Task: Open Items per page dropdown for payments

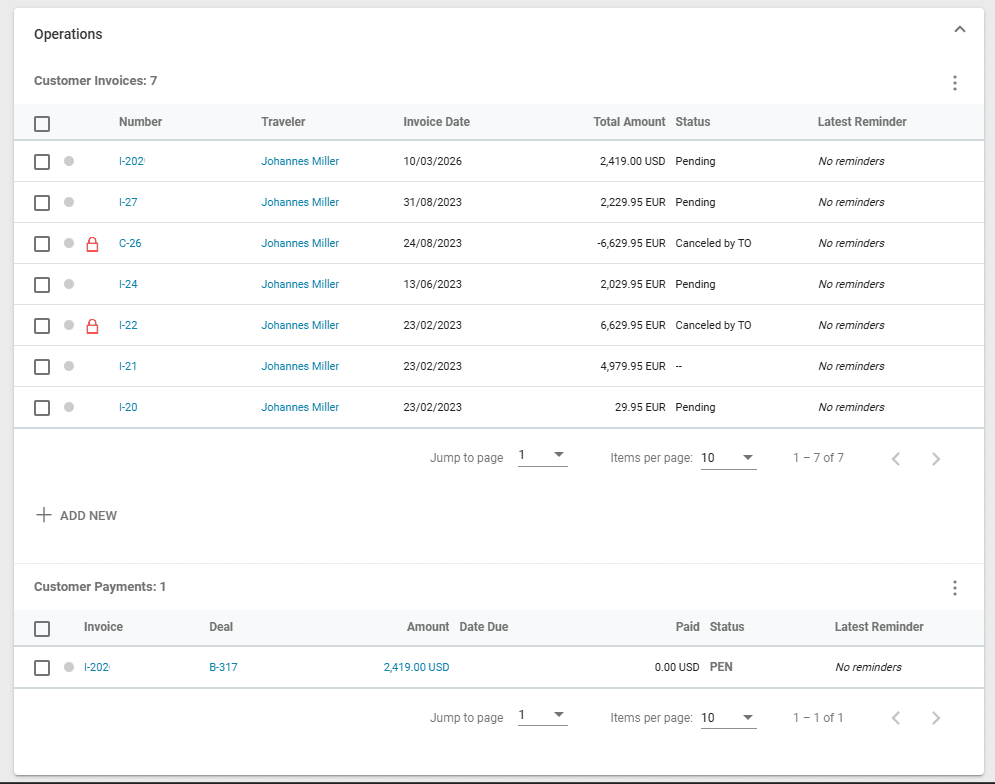Action: 728,718
